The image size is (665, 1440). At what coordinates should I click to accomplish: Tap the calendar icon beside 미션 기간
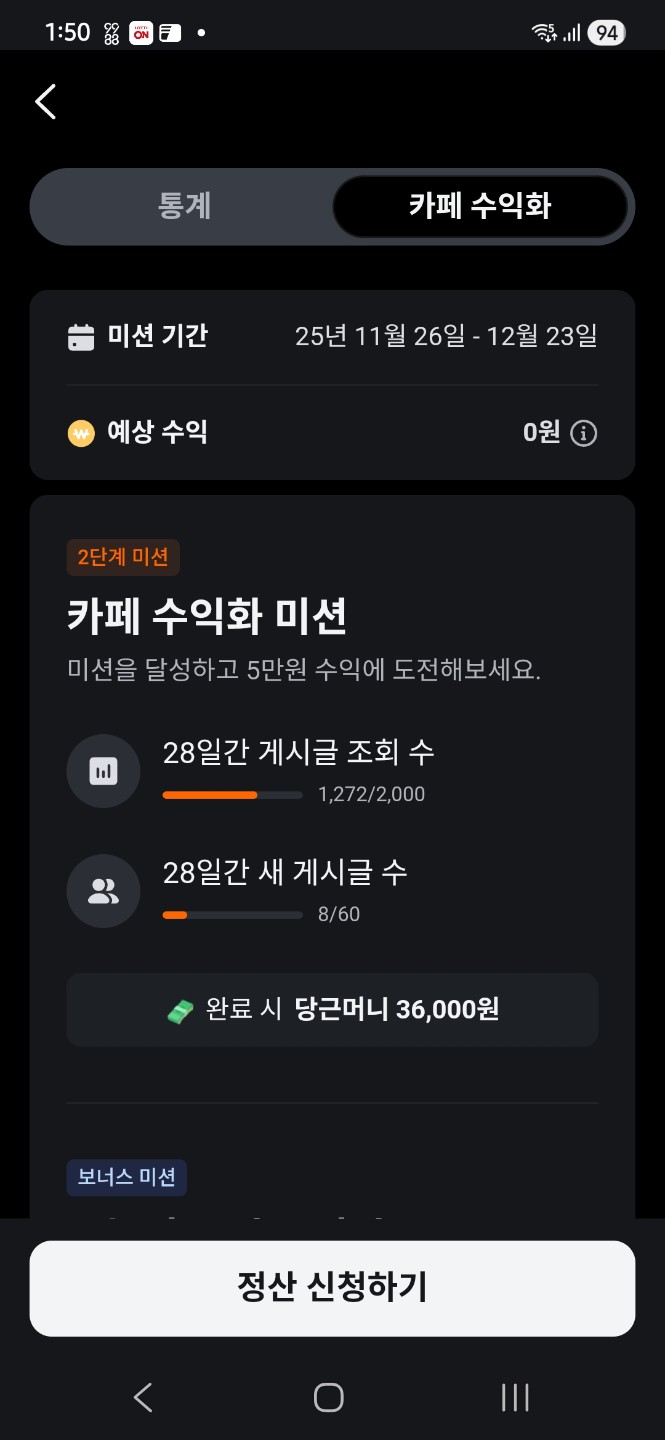tap(81, 337)
